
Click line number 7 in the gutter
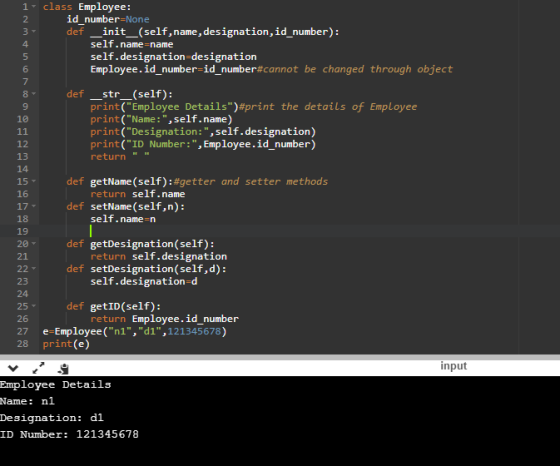25,82
